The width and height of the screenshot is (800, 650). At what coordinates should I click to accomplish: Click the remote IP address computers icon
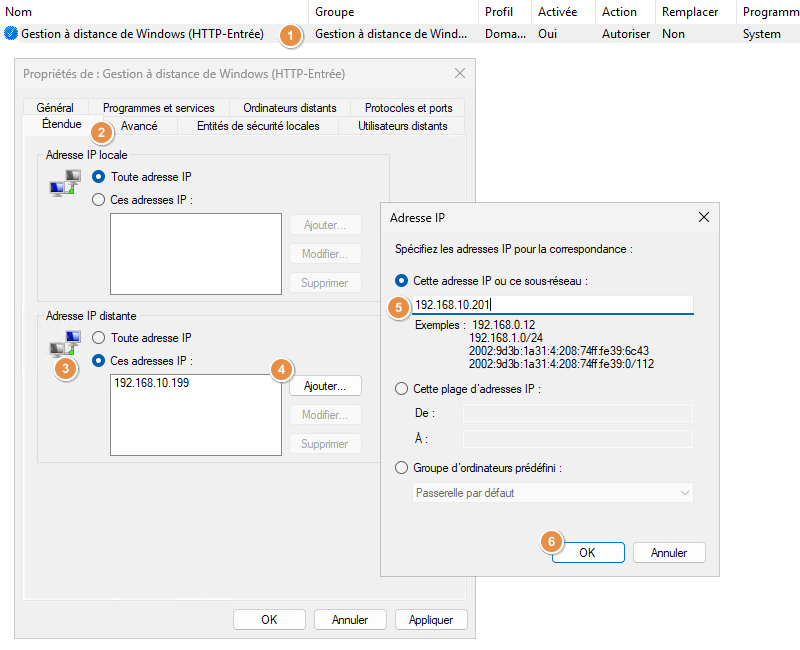point(65,342)
